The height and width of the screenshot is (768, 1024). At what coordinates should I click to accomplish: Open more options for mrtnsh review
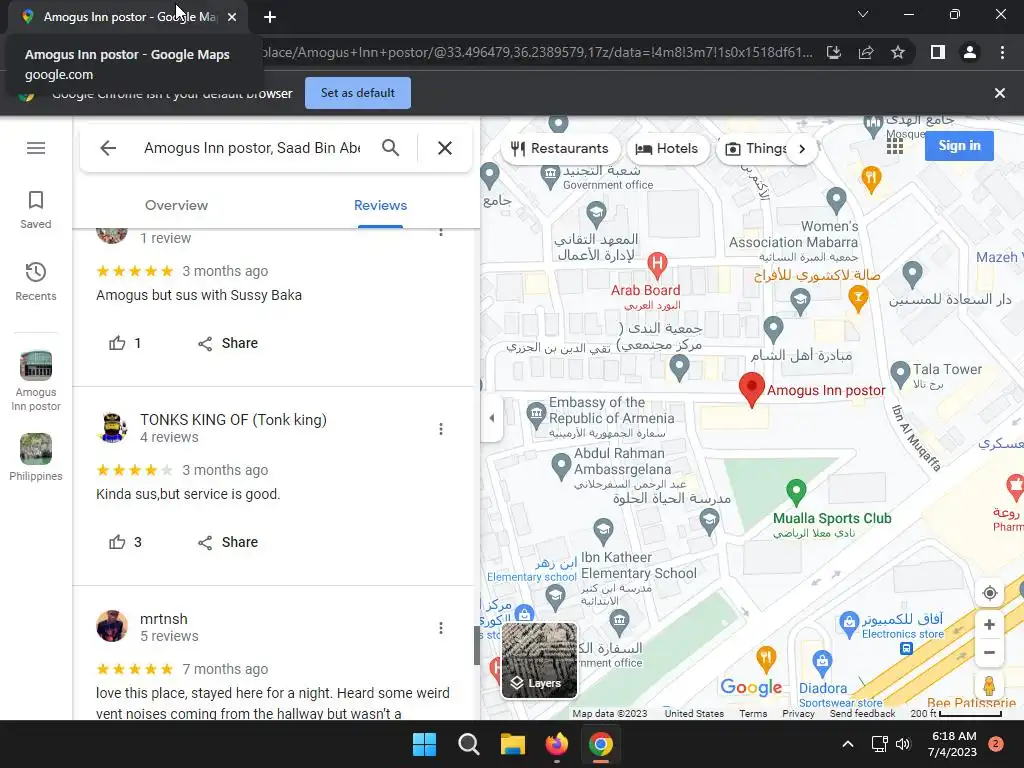click(x=441, y=628)
